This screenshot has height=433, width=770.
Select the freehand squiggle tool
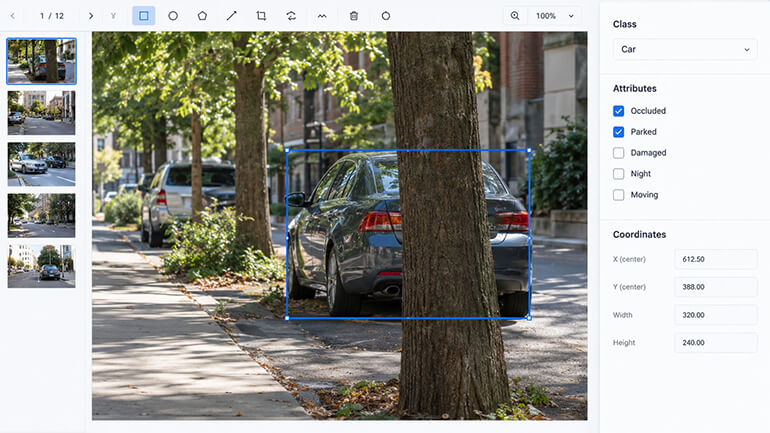click(322, 16)
